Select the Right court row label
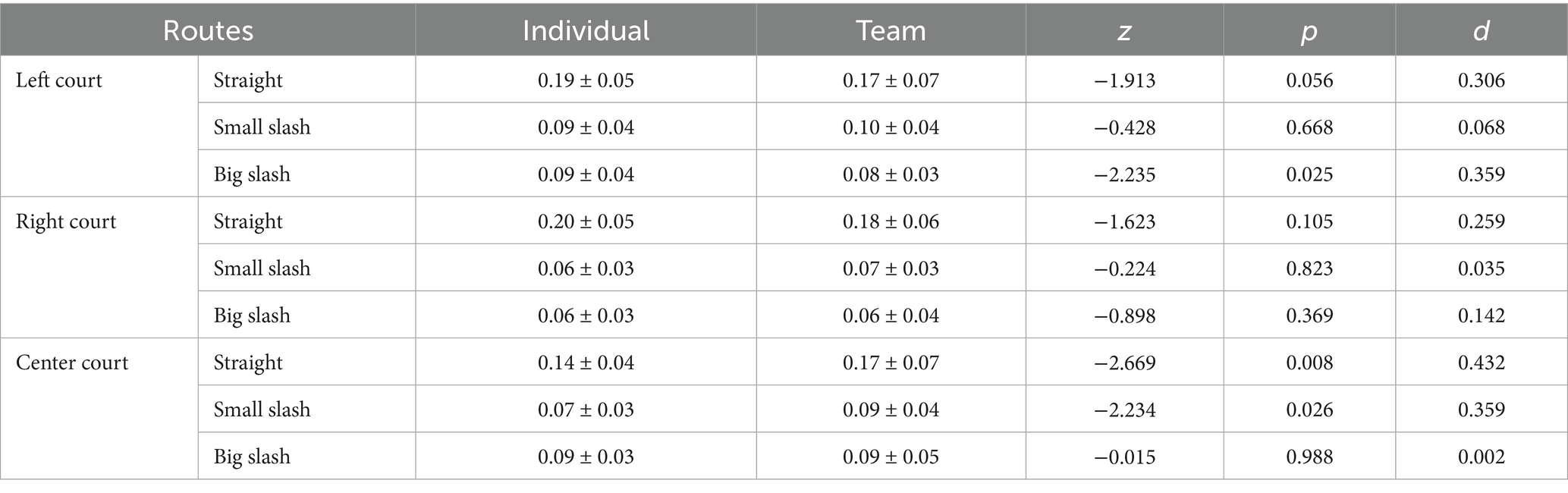Screen dimensions: 1568x493 click(x=66, y=221)
